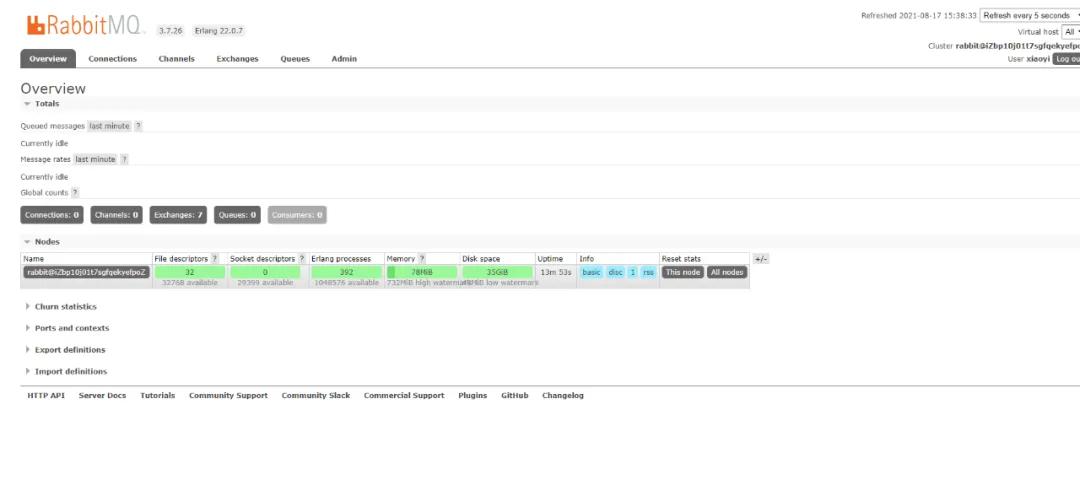Click File descriptors help question mark
Screen dimensions: 1080x496
(215, 259)
